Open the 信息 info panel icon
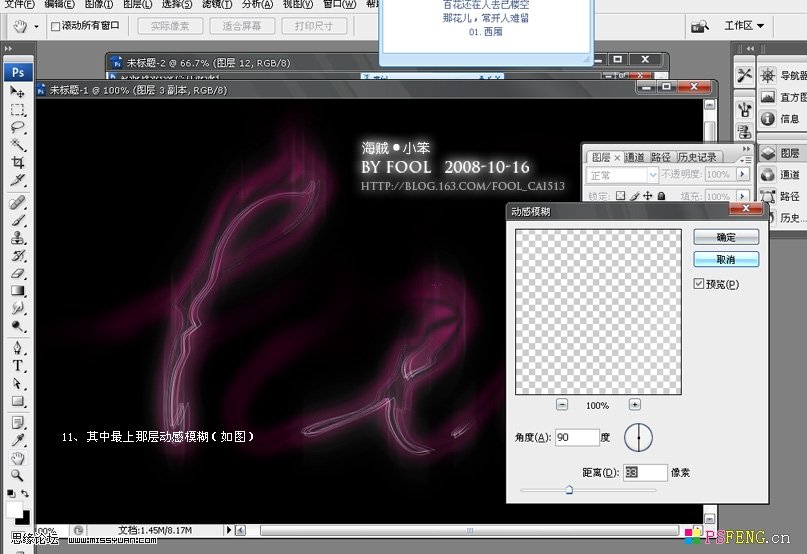 pyautogui.click(x=768, y=118)
